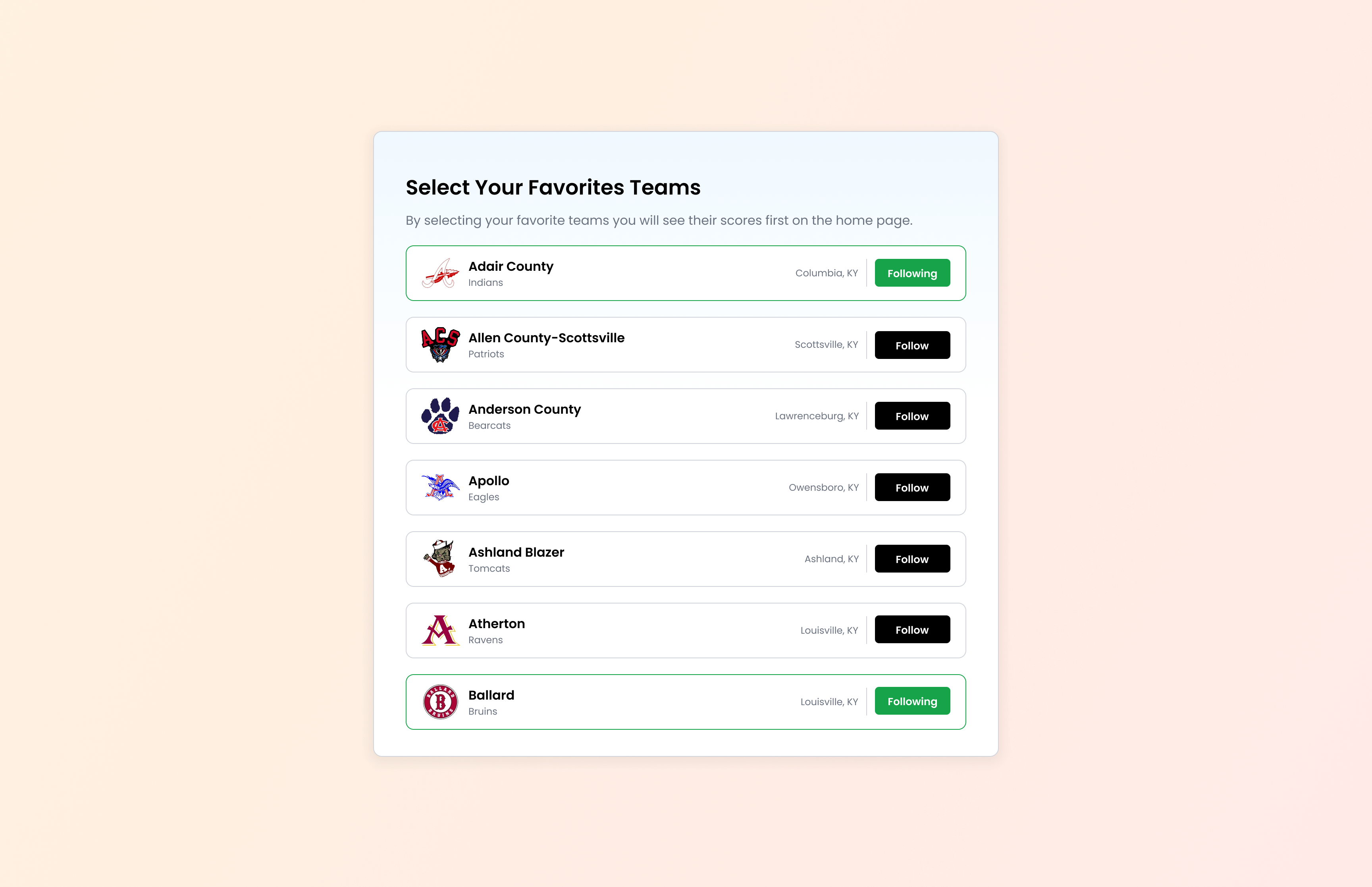Click the Anderson County paw print logo
The height and width of the screenshot is (887, 1372).
(440, 416)
